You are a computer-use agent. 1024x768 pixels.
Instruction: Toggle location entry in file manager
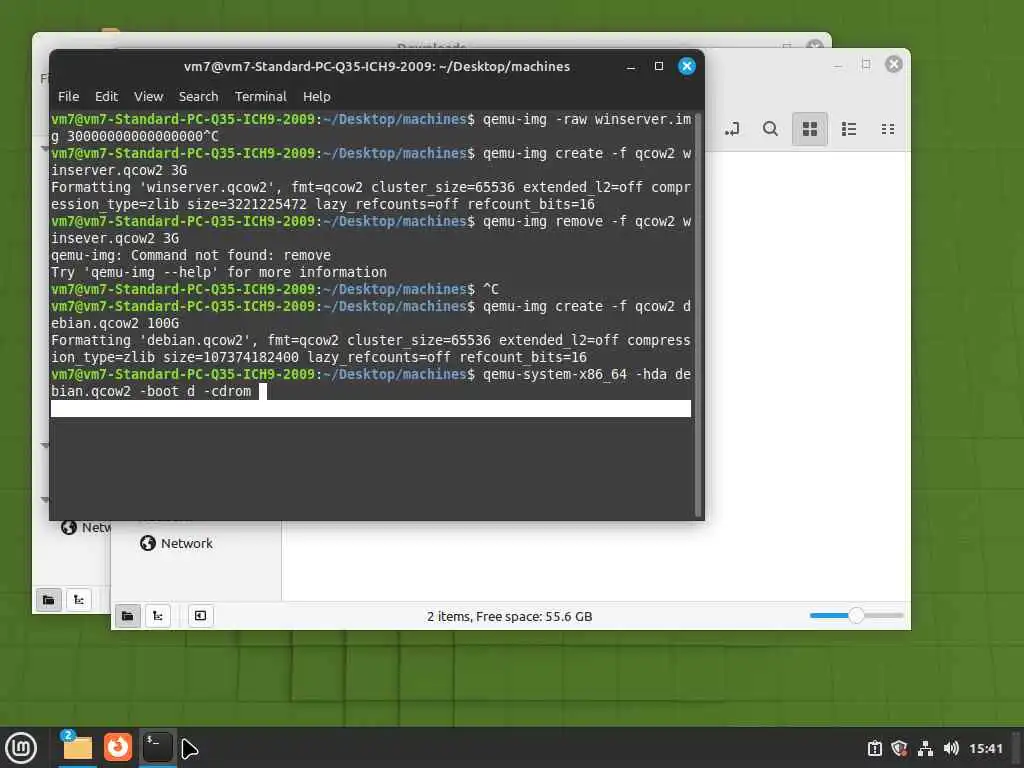[731, 129]
